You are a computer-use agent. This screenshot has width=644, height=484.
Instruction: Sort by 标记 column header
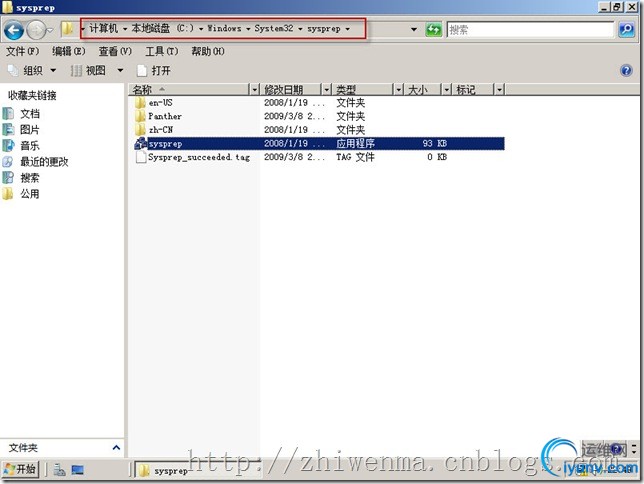coord(473,89)
